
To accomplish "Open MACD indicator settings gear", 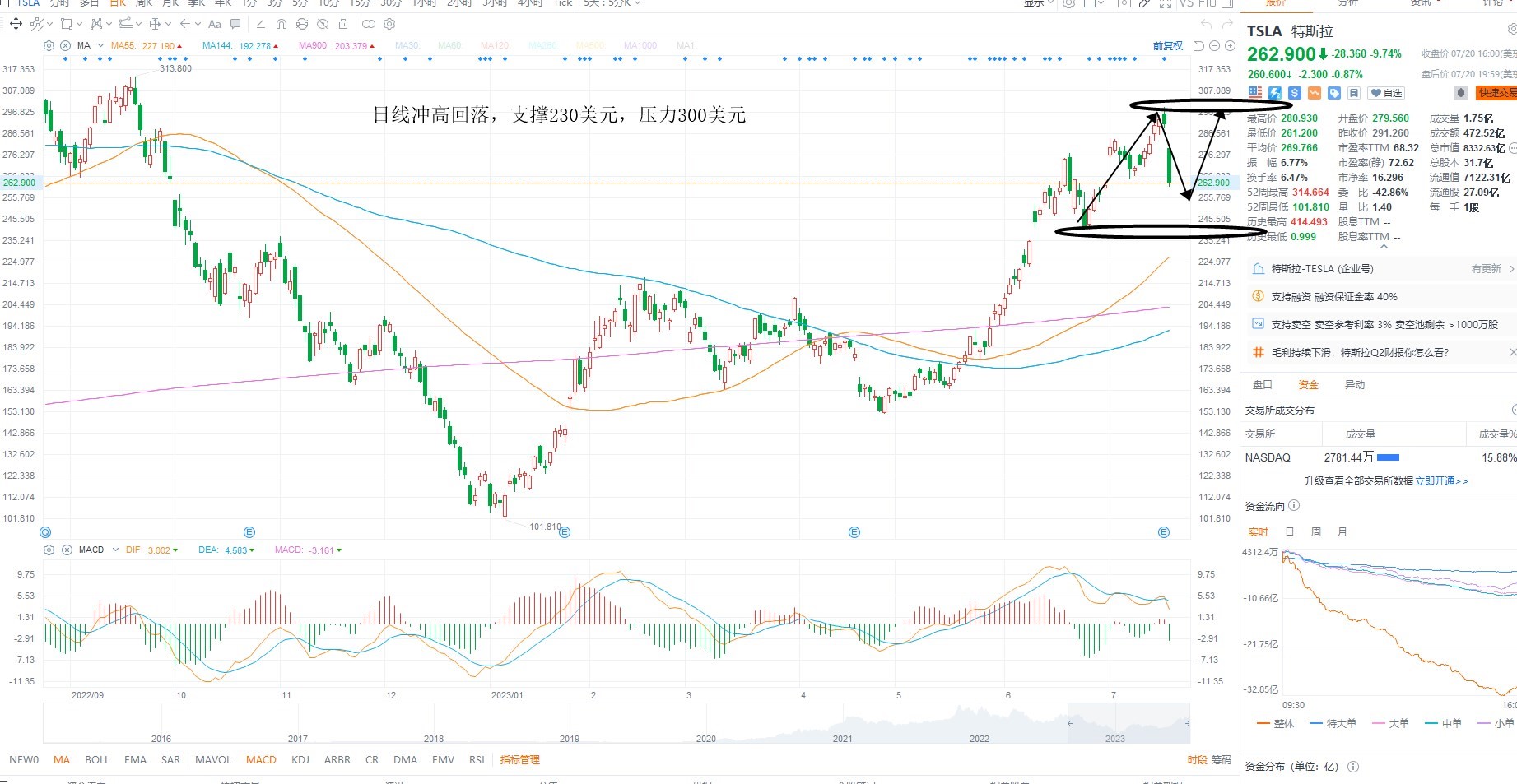I will (49, 550).
